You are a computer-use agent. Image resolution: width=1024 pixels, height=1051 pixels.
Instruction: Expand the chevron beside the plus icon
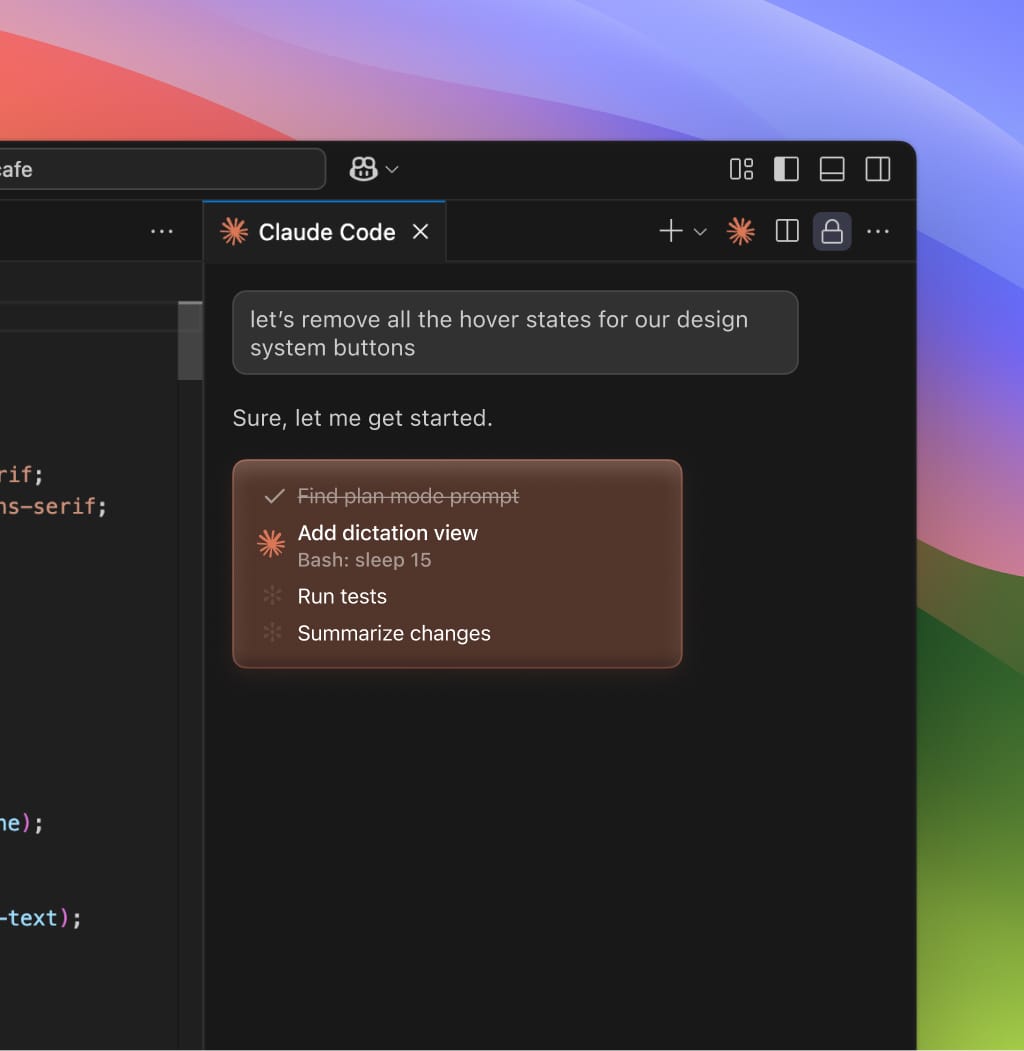pyautogui.click(x=700, y=232)
